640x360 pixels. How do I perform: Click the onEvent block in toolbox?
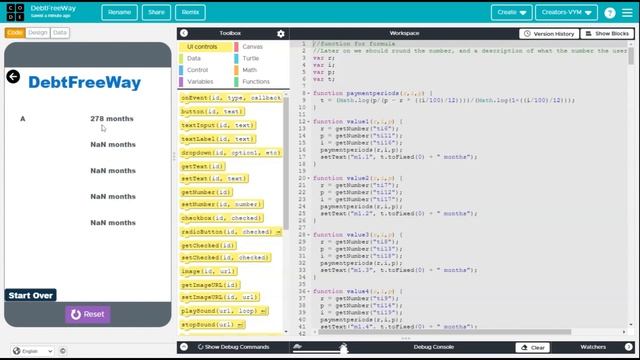click(x=231, y=98)
